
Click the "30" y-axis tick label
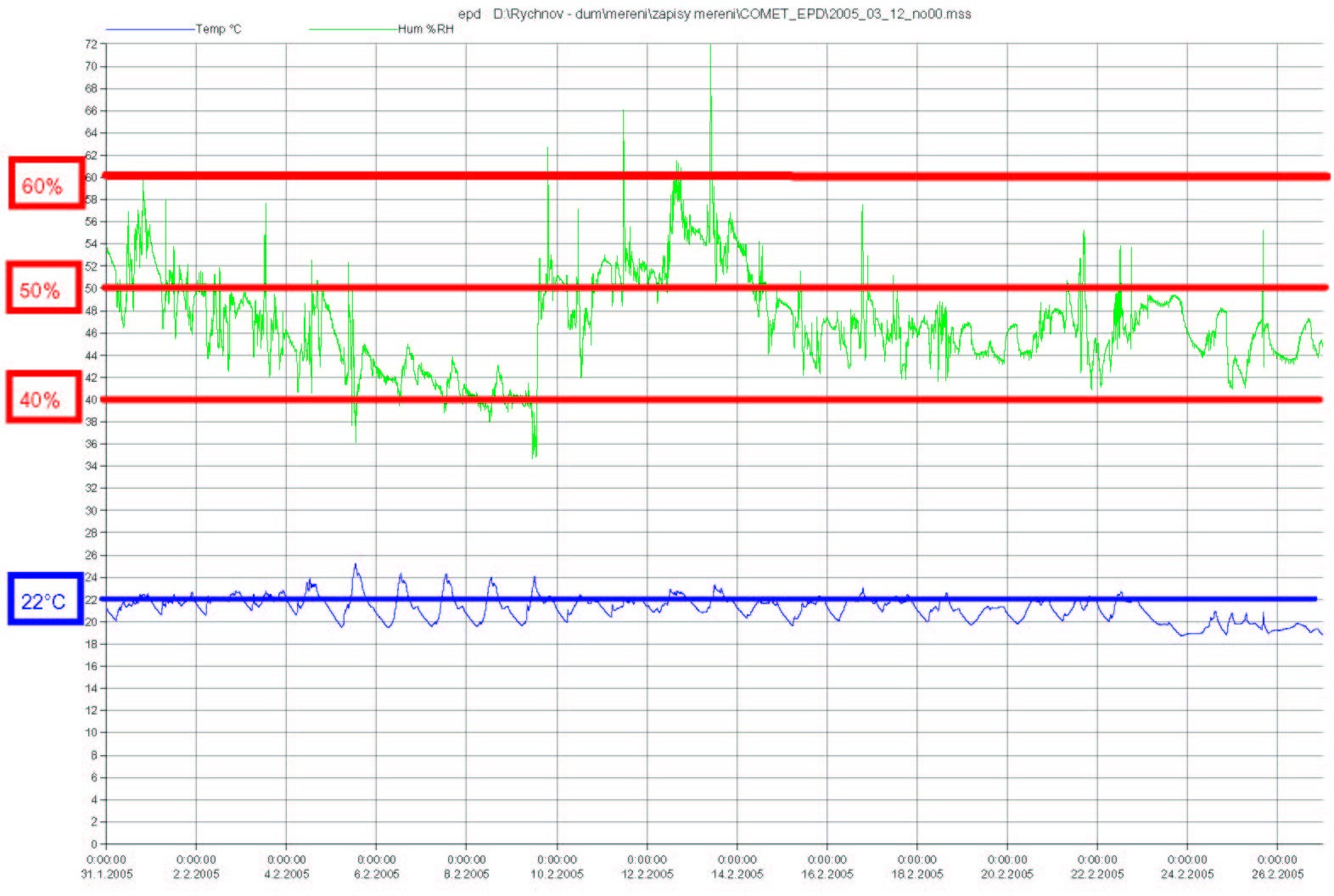pyautogui.click(x=91, y=511)
